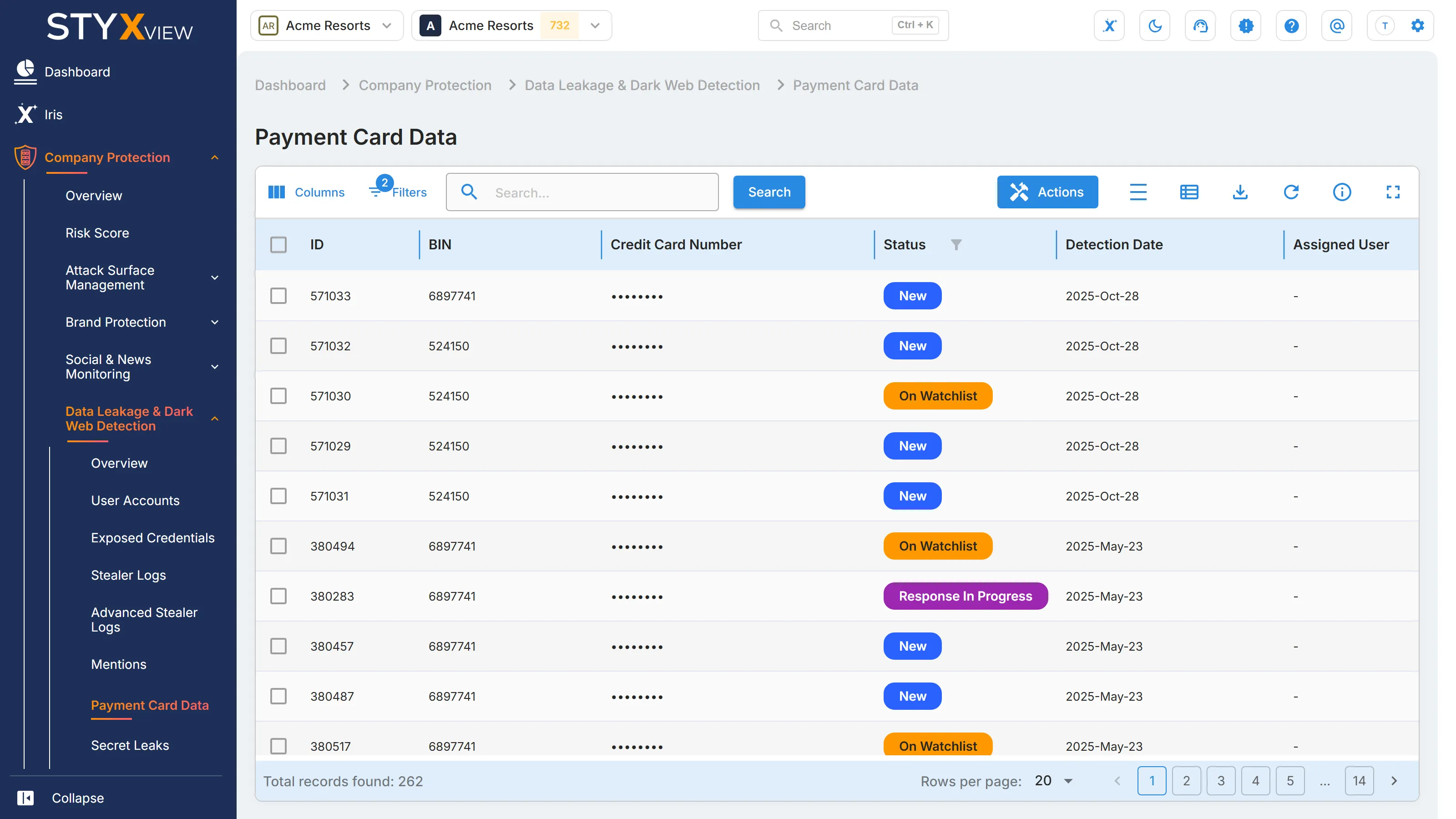Viewport: 1456px width, 819px height.
Task: Go to page 14 in pagination
Action: point(1359,781)
